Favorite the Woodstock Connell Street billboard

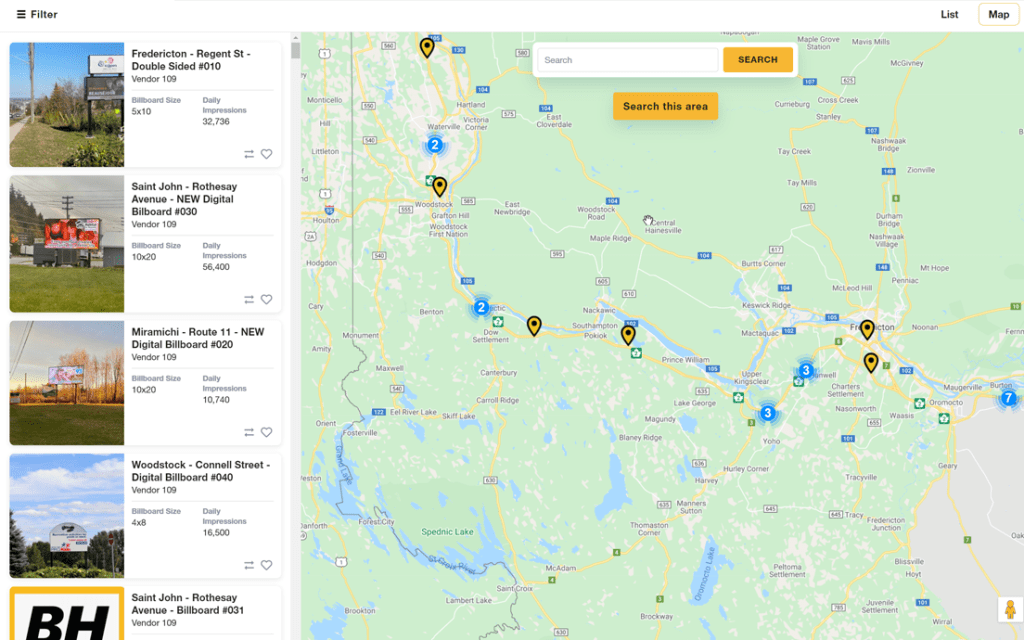coord(266,565)
